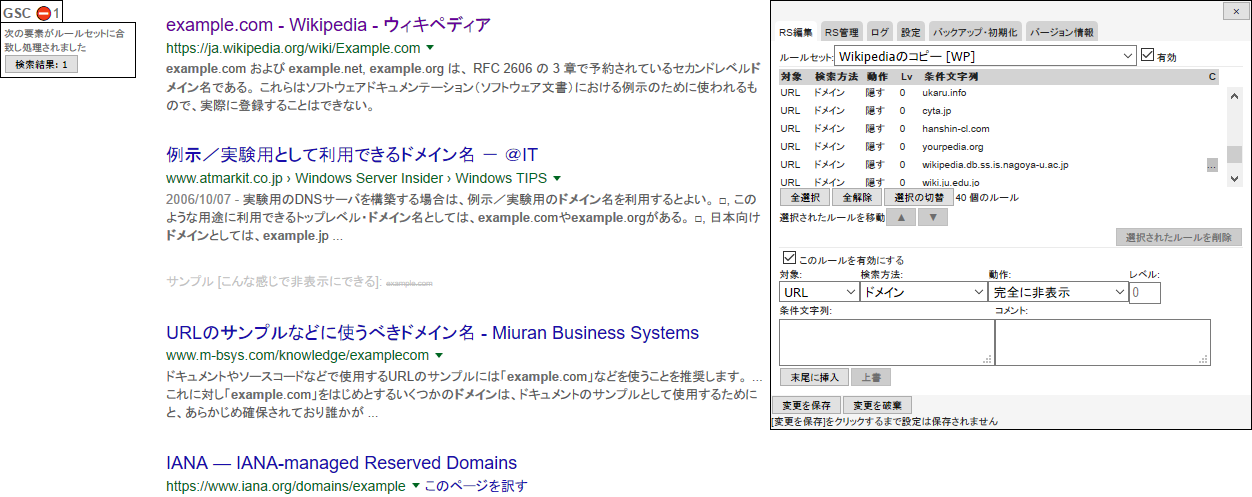
Task: Click the このページを訳す link
Action: 476,486
